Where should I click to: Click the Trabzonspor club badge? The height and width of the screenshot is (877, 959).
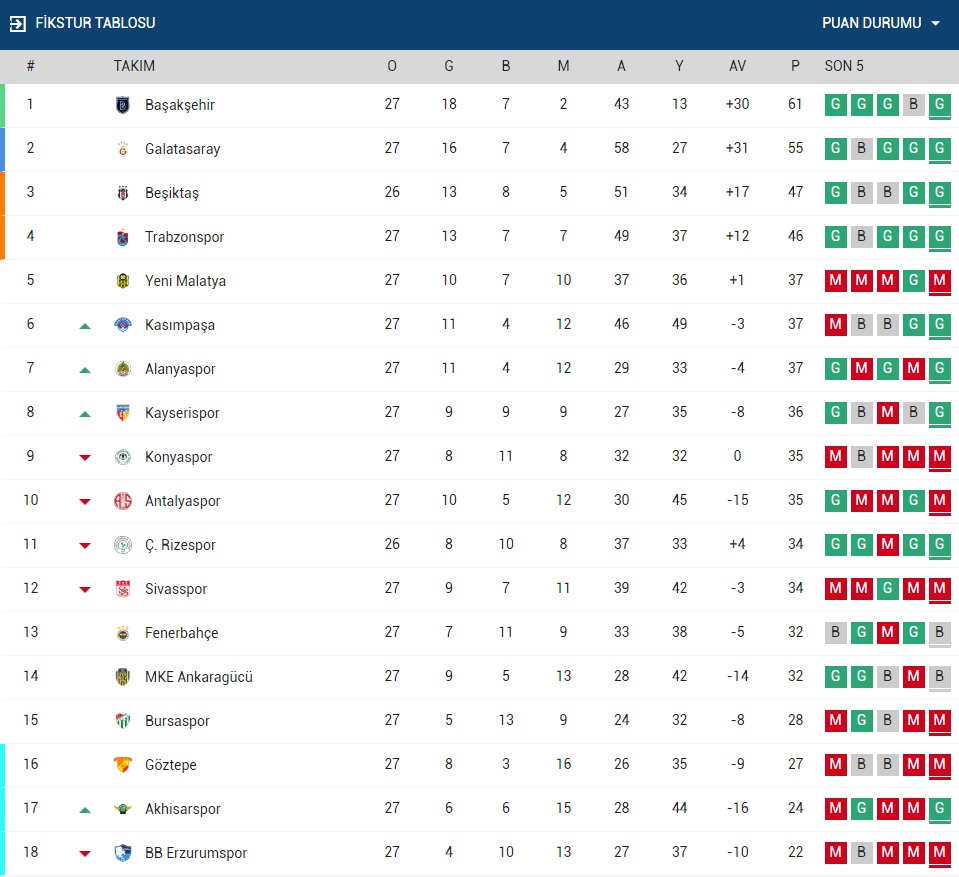coord(123,237)
